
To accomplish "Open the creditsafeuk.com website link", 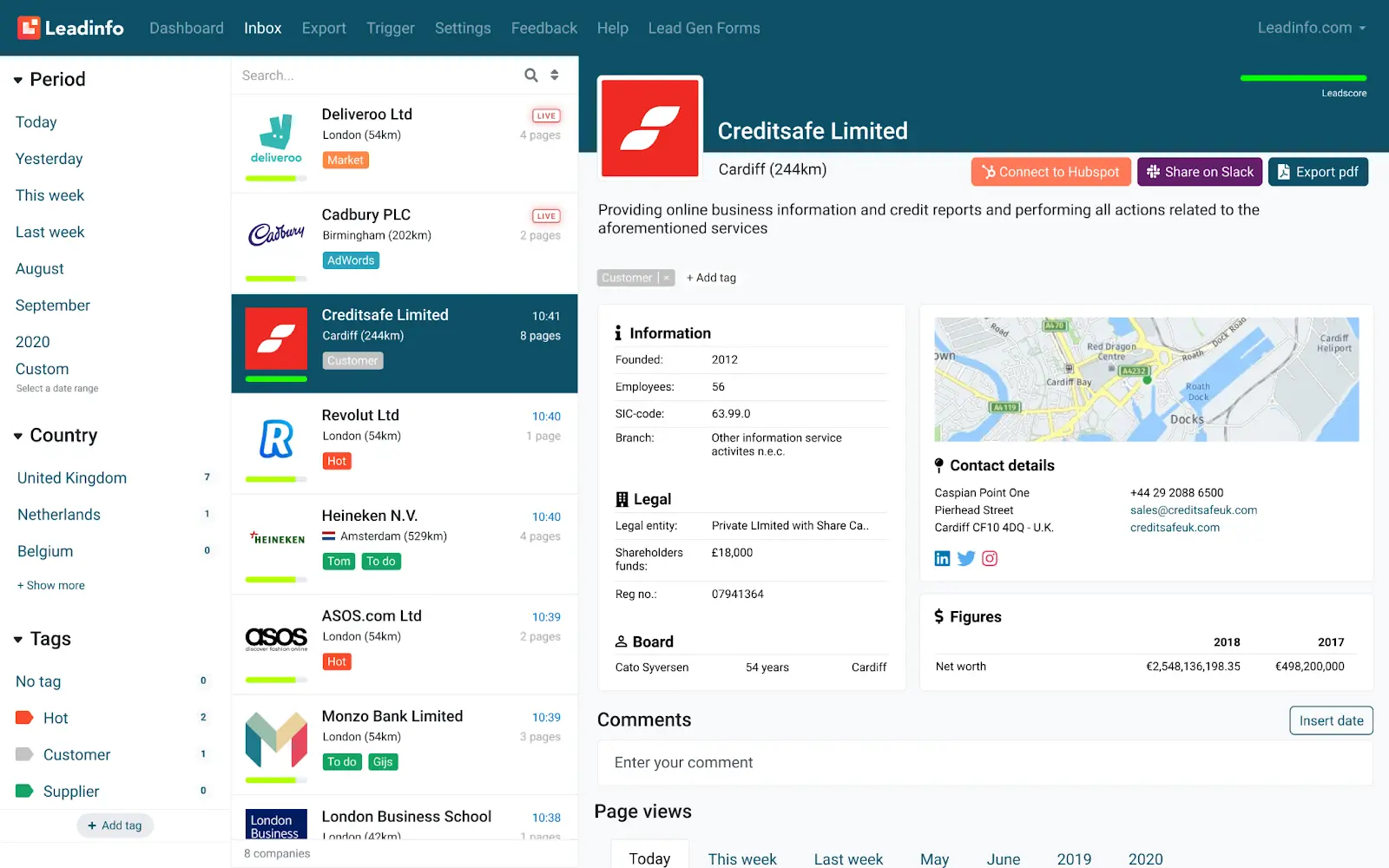I will [1175, 527].
